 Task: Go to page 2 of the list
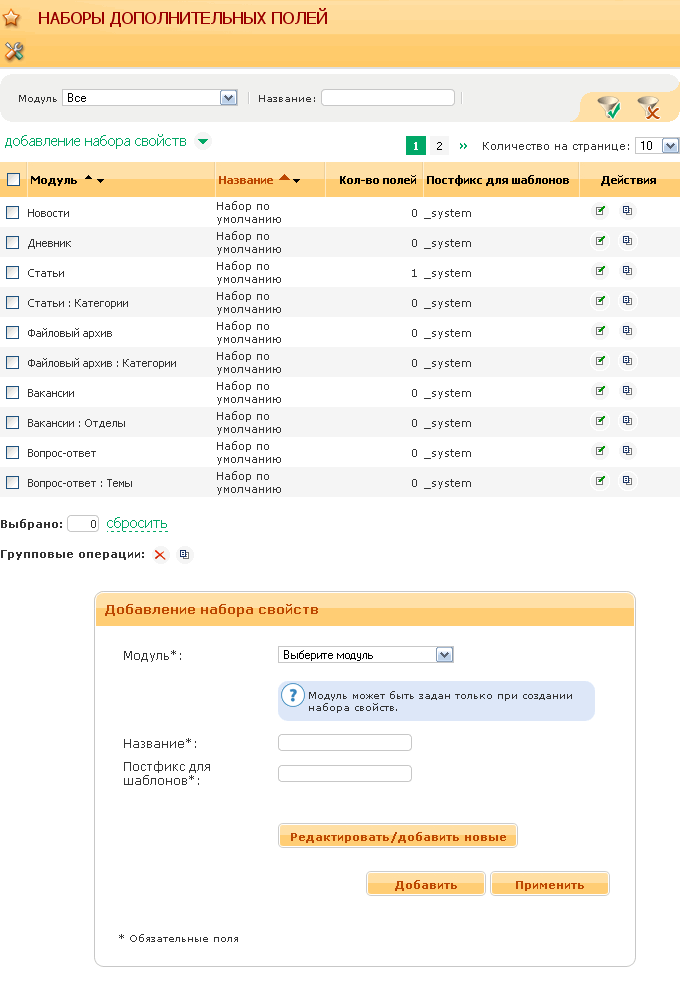pyautogui.click(x=439, y=146)
